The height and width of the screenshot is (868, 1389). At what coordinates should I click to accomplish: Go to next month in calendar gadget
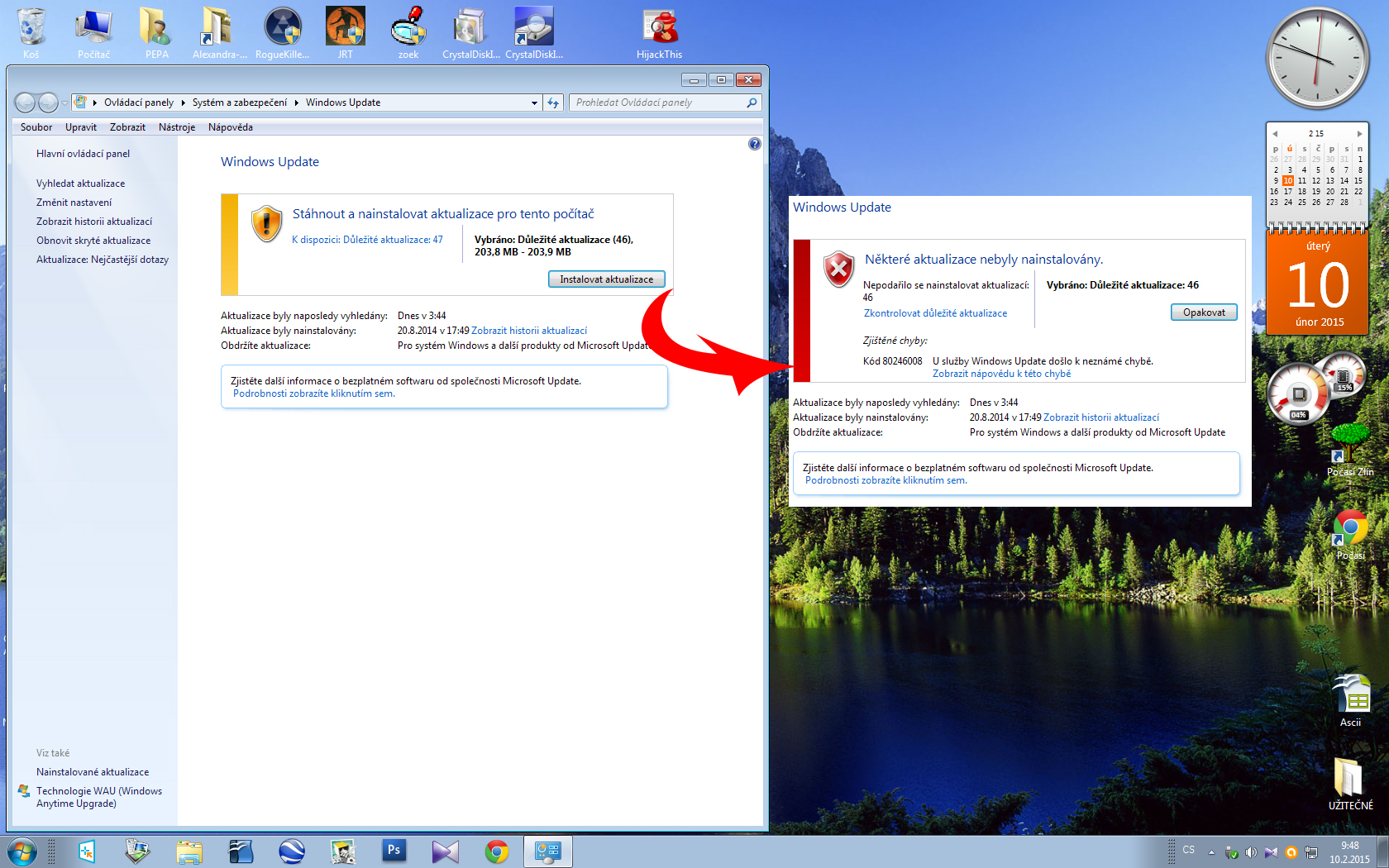pyautogui.click(x=1359, y=133)
